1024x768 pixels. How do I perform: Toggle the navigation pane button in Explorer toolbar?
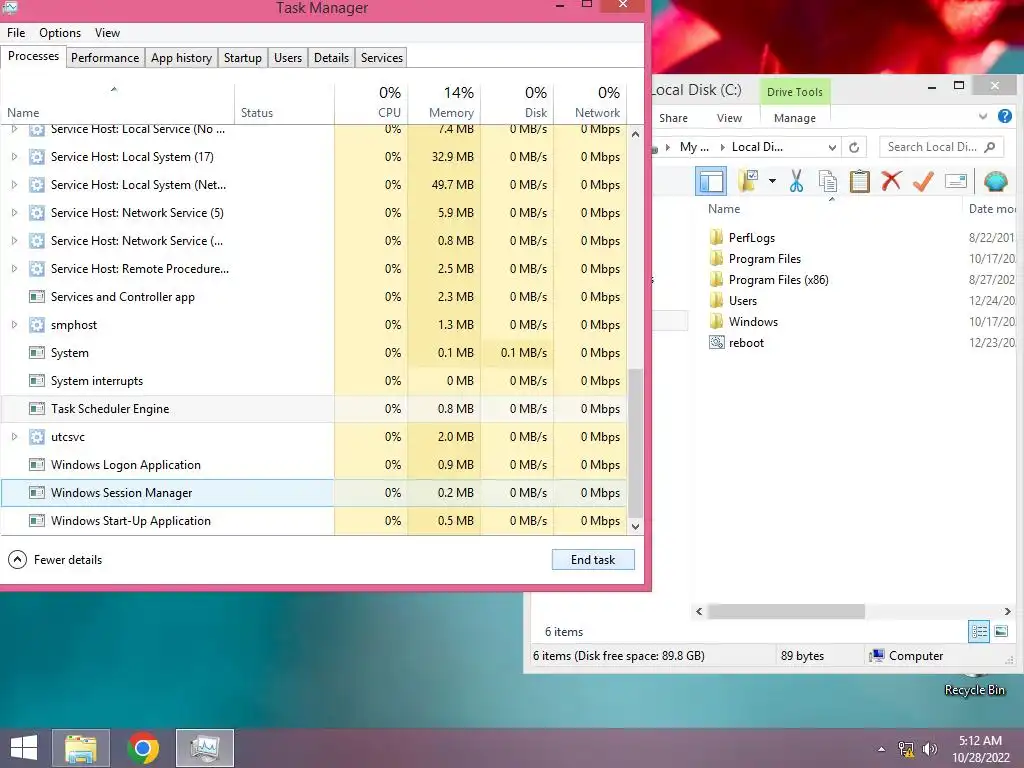coord(711,181)
